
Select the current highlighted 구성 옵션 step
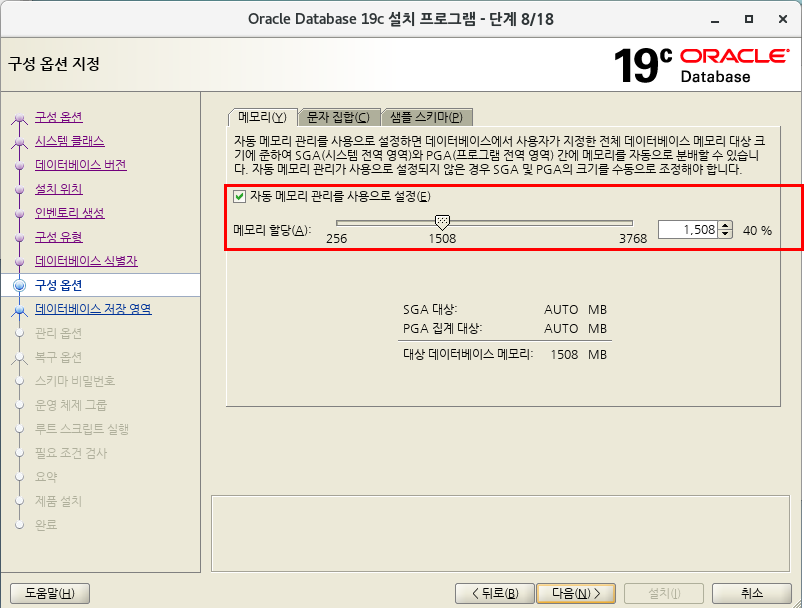pyautogui.click(x=58, y=285)
